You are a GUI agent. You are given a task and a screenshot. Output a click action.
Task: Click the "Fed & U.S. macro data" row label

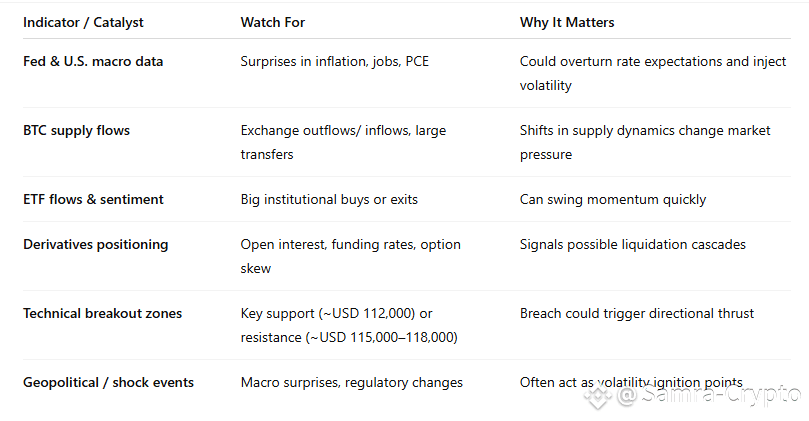point(93,61)
